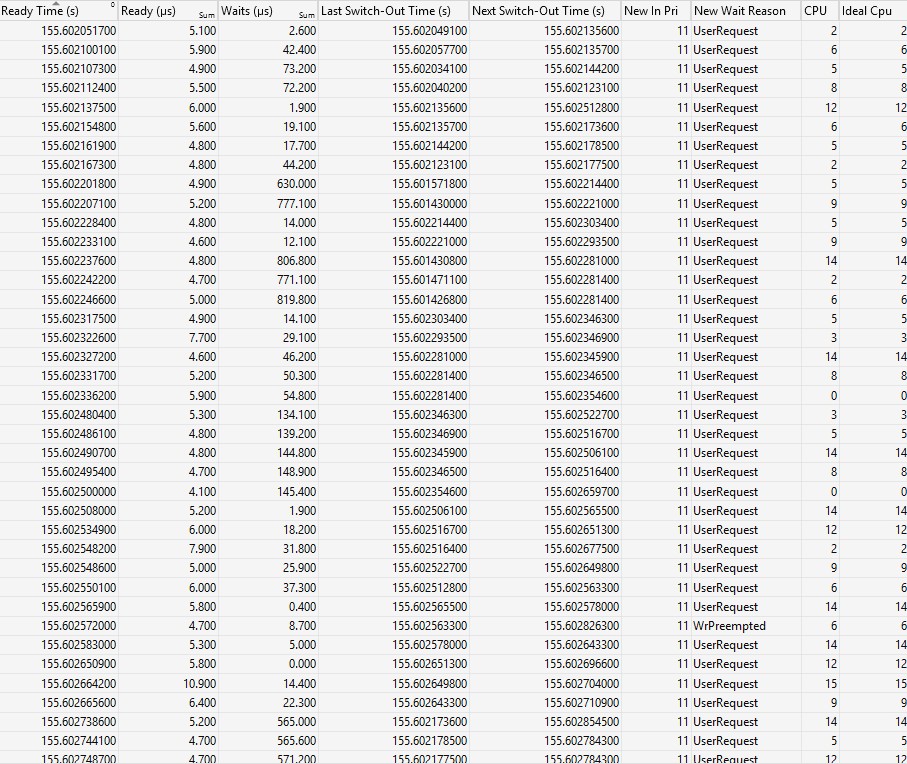Select the WrPreempted wait reason cell
907x764 pixels.
click(x=729, y=626)
